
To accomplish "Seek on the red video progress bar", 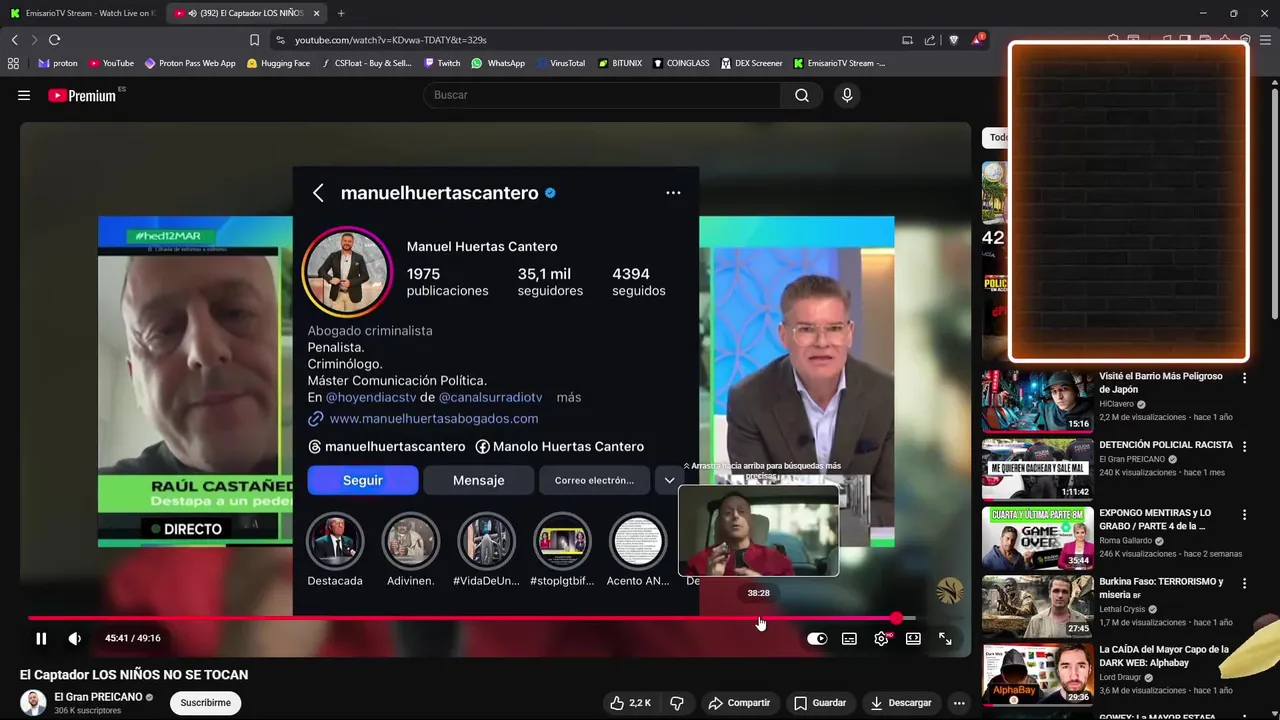I will pyautogui.click(x=470, y=618).
